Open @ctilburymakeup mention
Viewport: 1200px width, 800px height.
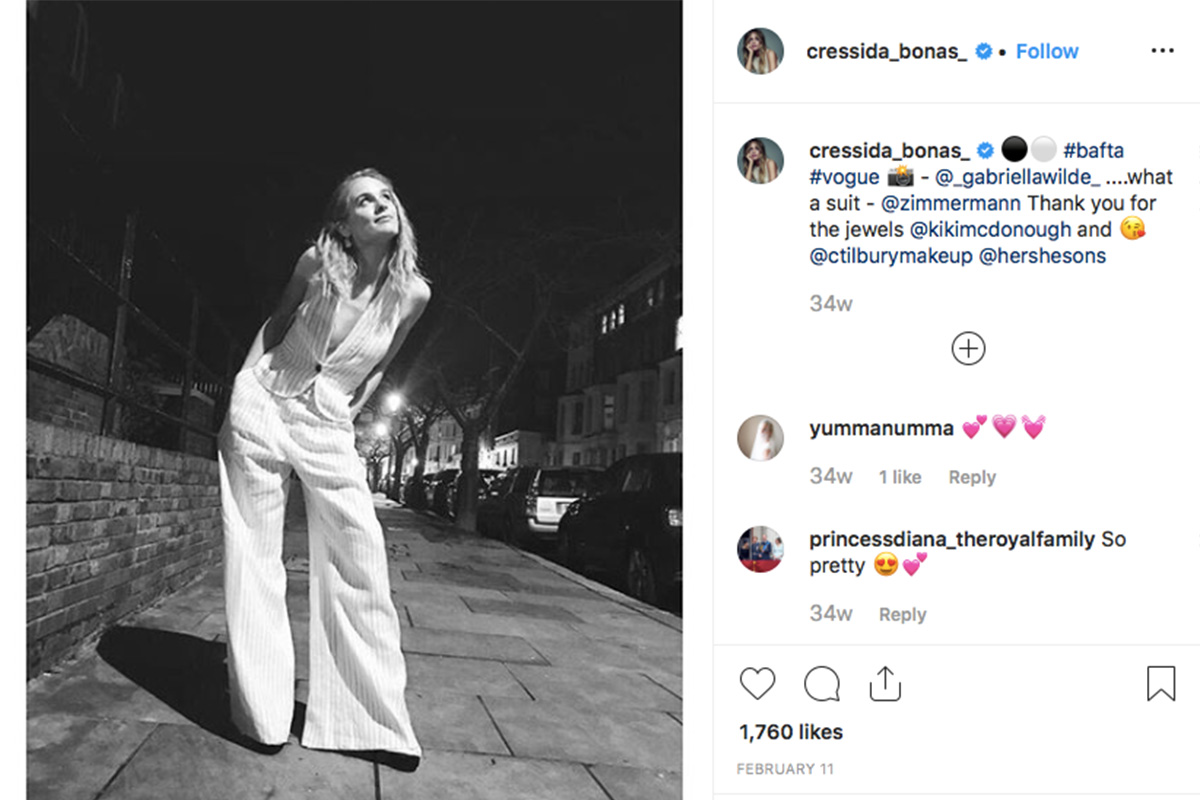[891, 256]
